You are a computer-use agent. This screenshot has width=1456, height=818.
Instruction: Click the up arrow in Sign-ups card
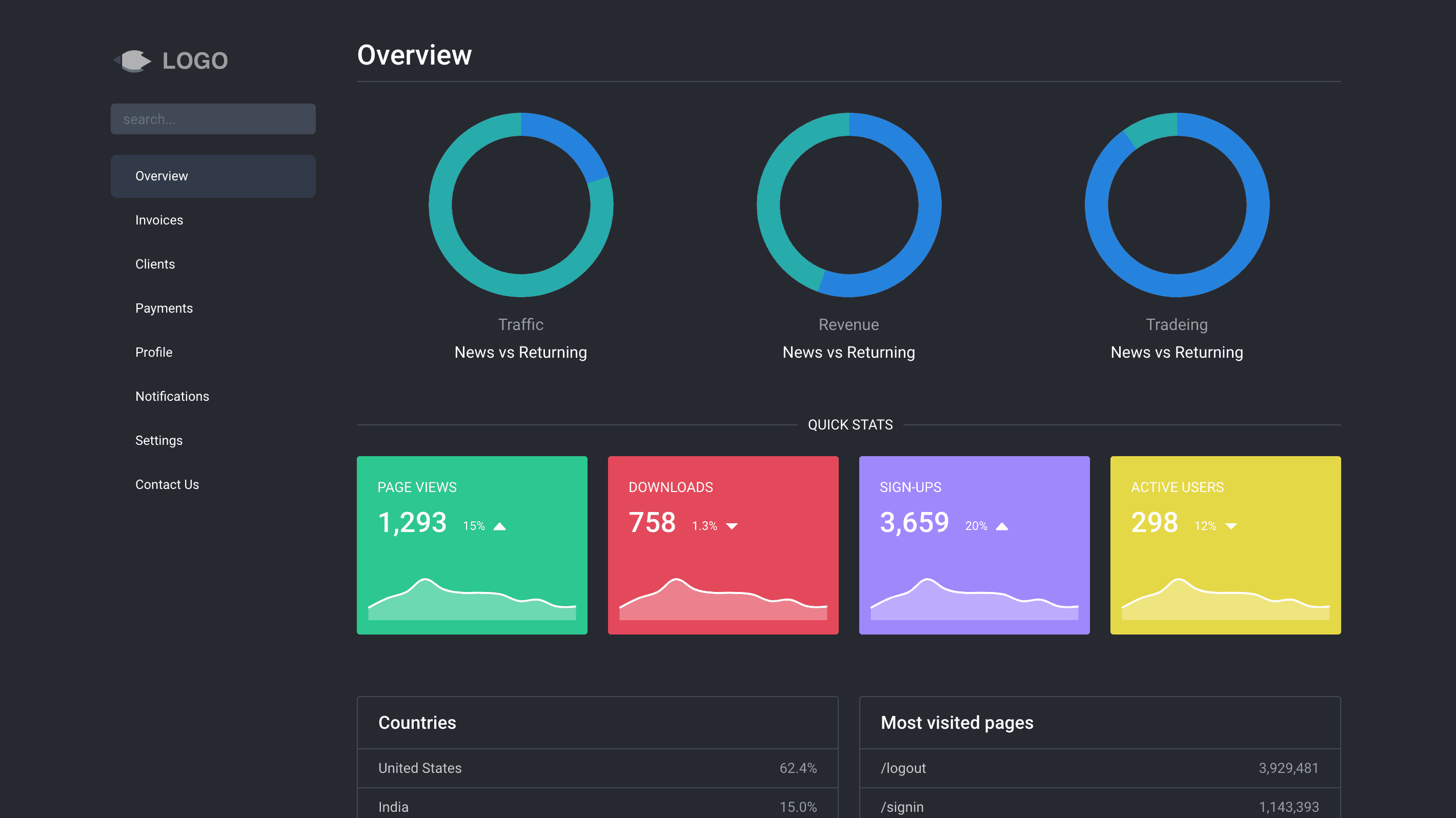[1002, 526]
